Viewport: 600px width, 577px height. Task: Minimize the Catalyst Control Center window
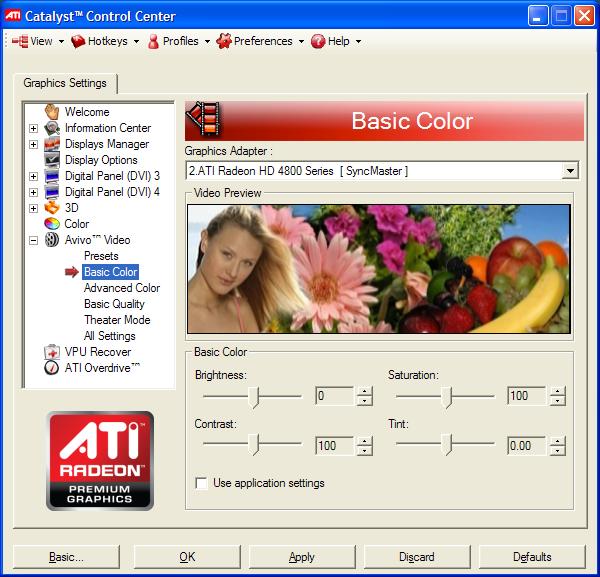coord(538,16)
